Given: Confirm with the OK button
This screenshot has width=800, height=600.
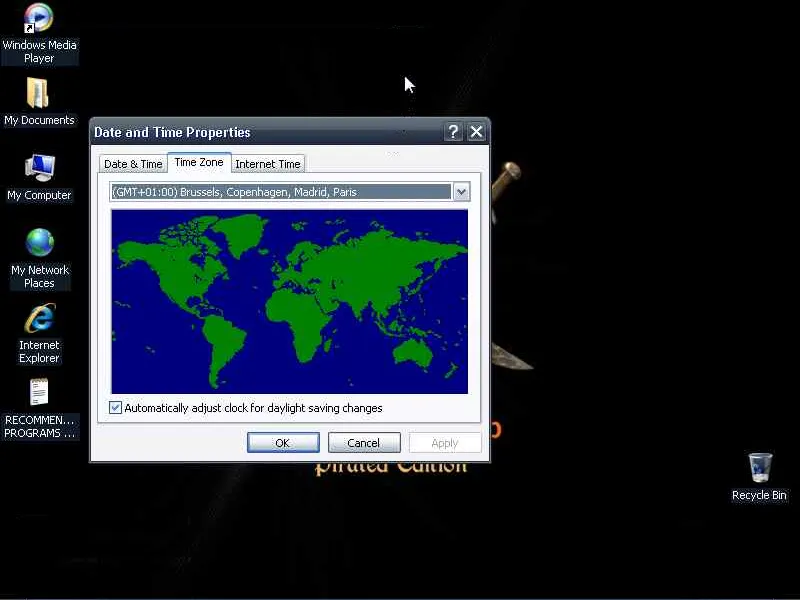Looking at the screenshot, I should (283, 442).
